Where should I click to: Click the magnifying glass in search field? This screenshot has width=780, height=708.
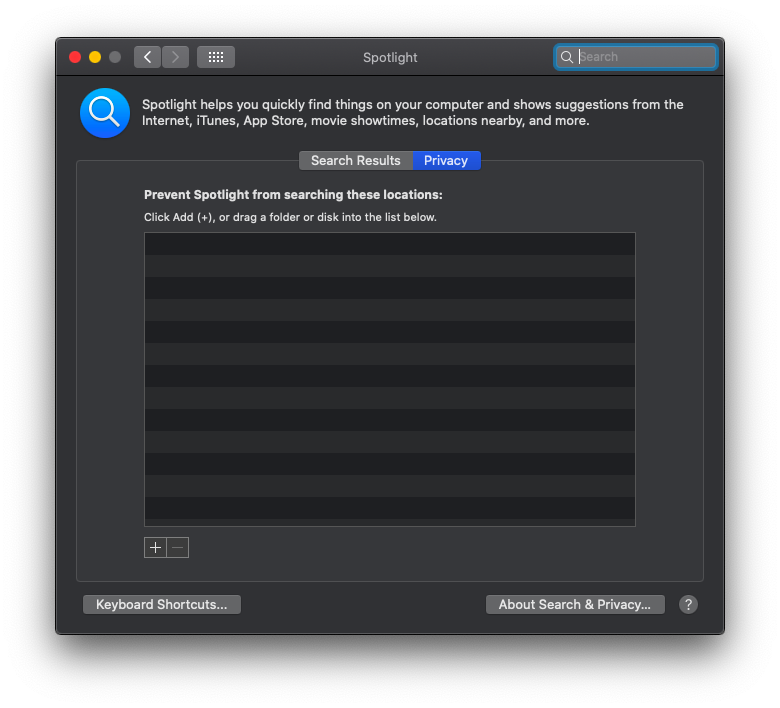pos(567,57)
